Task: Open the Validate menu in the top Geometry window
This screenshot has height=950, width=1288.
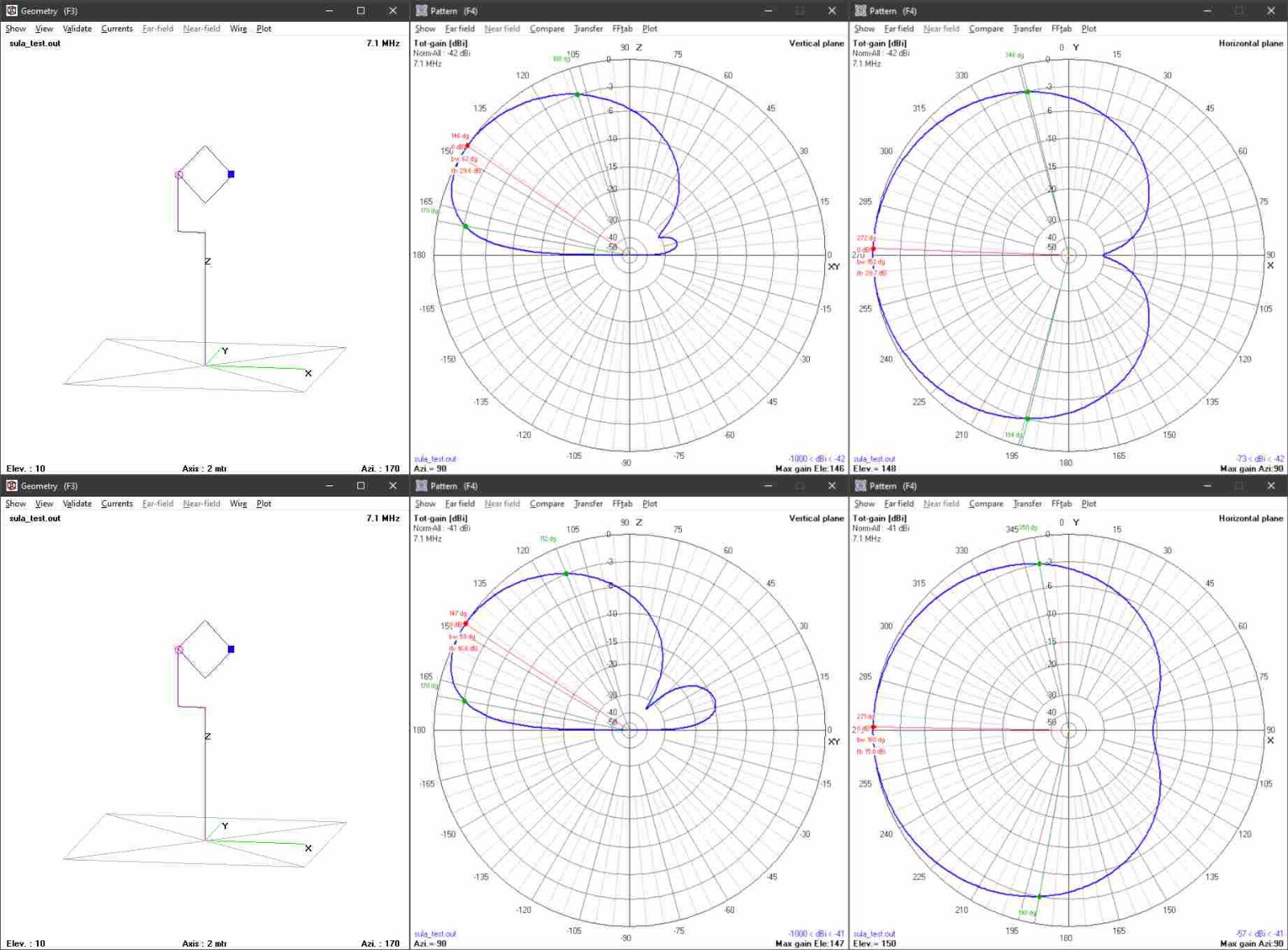Action: 77,28
